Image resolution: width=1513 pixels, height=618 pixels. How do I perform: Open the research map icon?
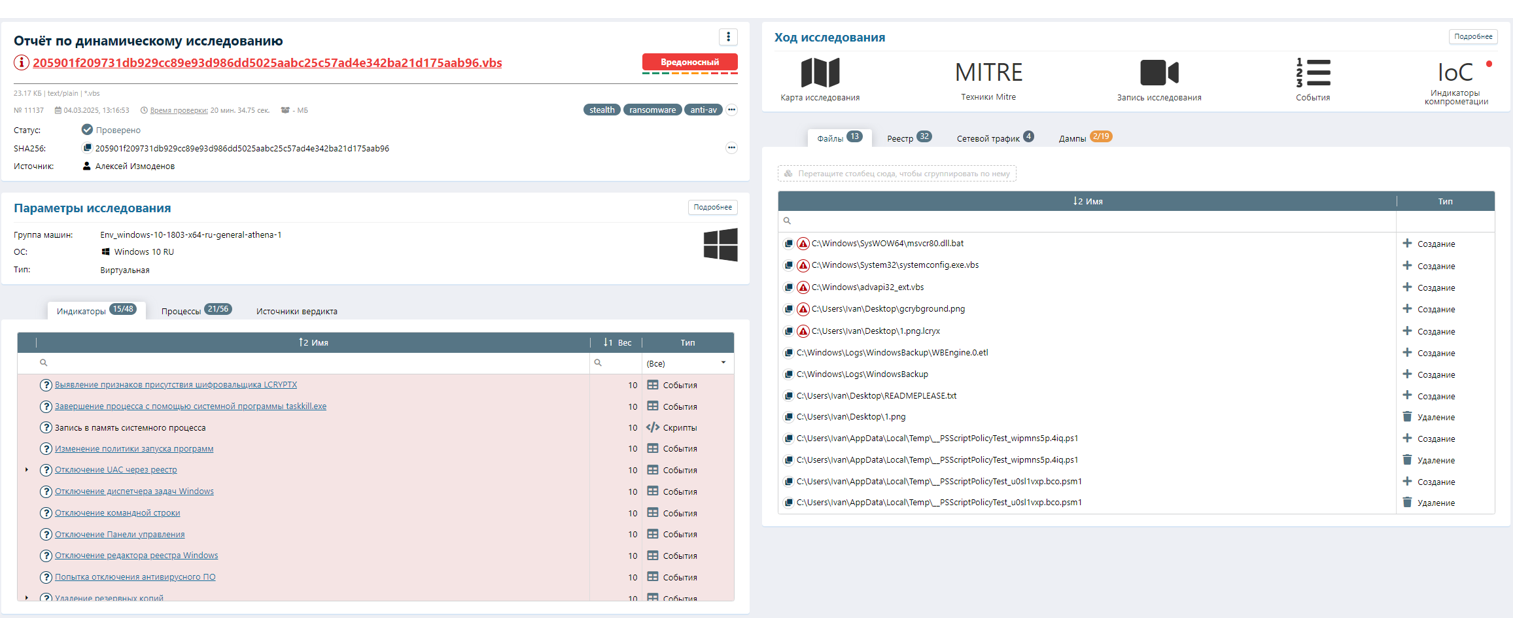819,73
